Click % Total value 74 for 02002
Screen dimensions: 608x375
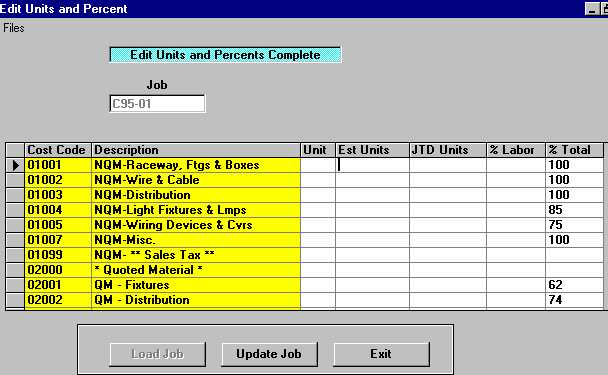click(x=575, y=300)
